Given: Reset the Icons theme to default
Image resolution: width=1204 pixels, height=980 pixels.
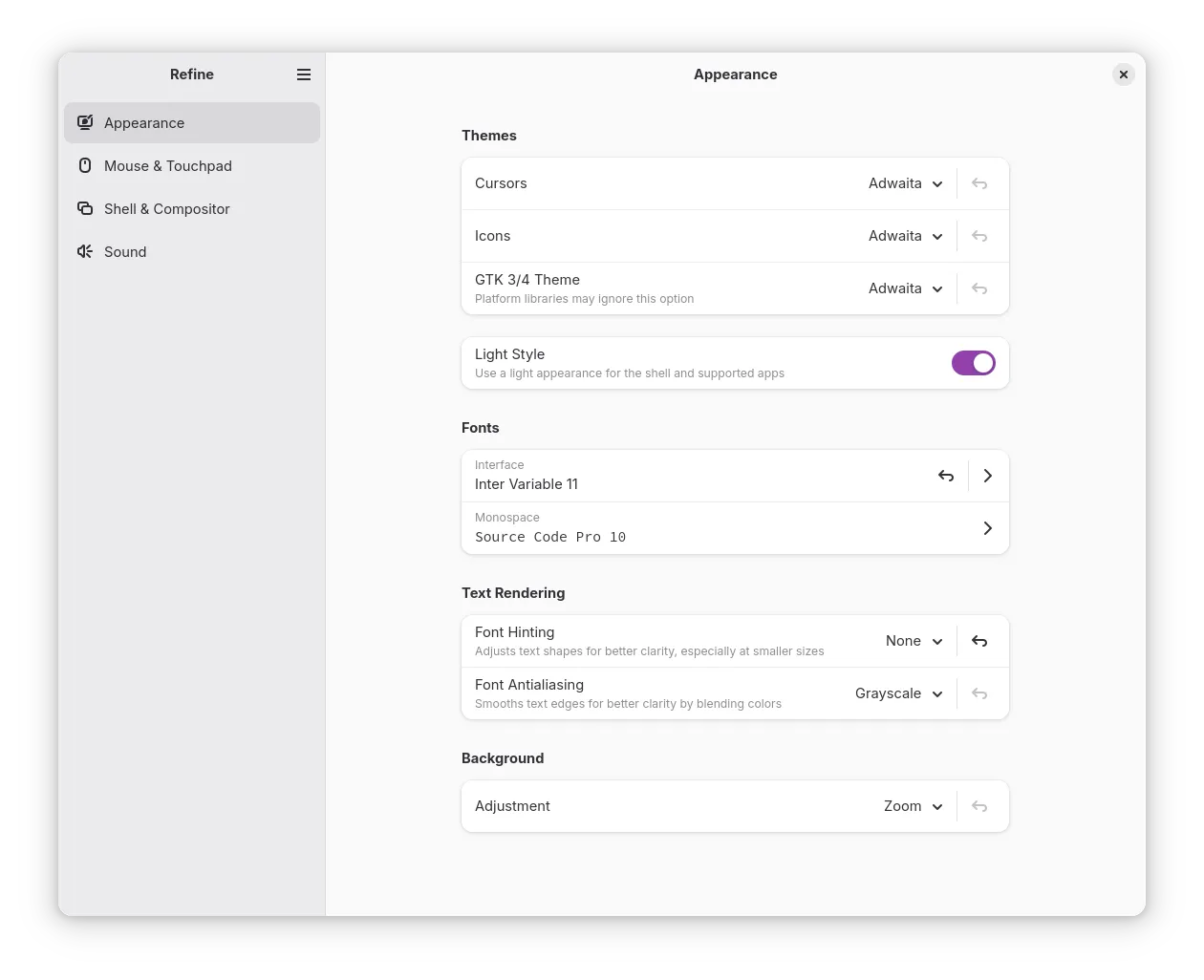Looking at the screenshot, I should coord(979,236).
